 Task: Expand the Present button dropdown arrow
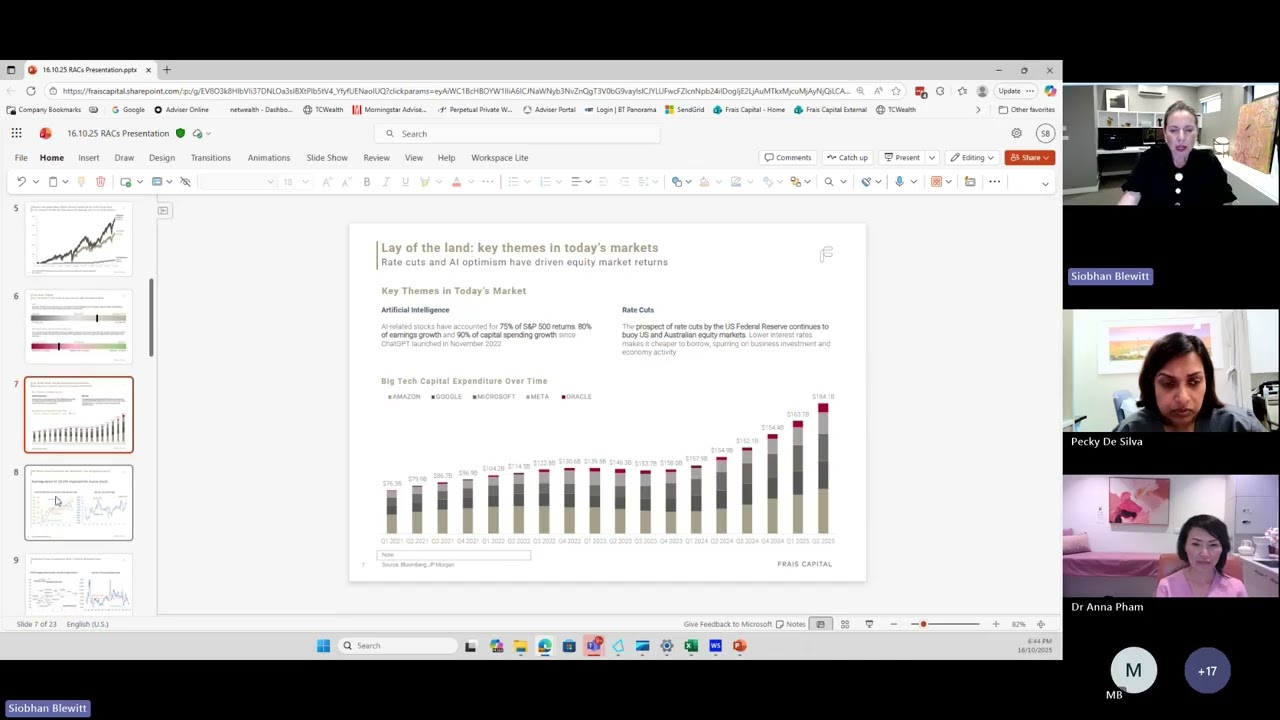click(931, 157)
